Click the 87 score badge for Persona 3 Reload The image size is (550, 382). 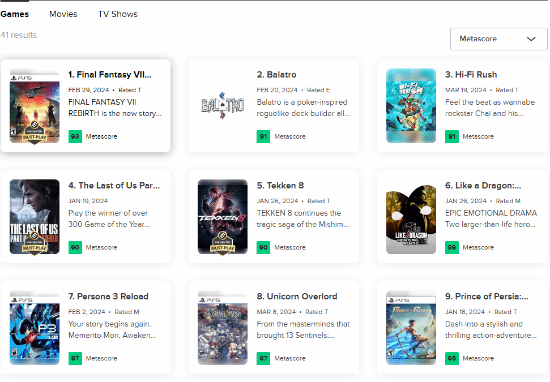pyautogui.click(x=75, y=358)
